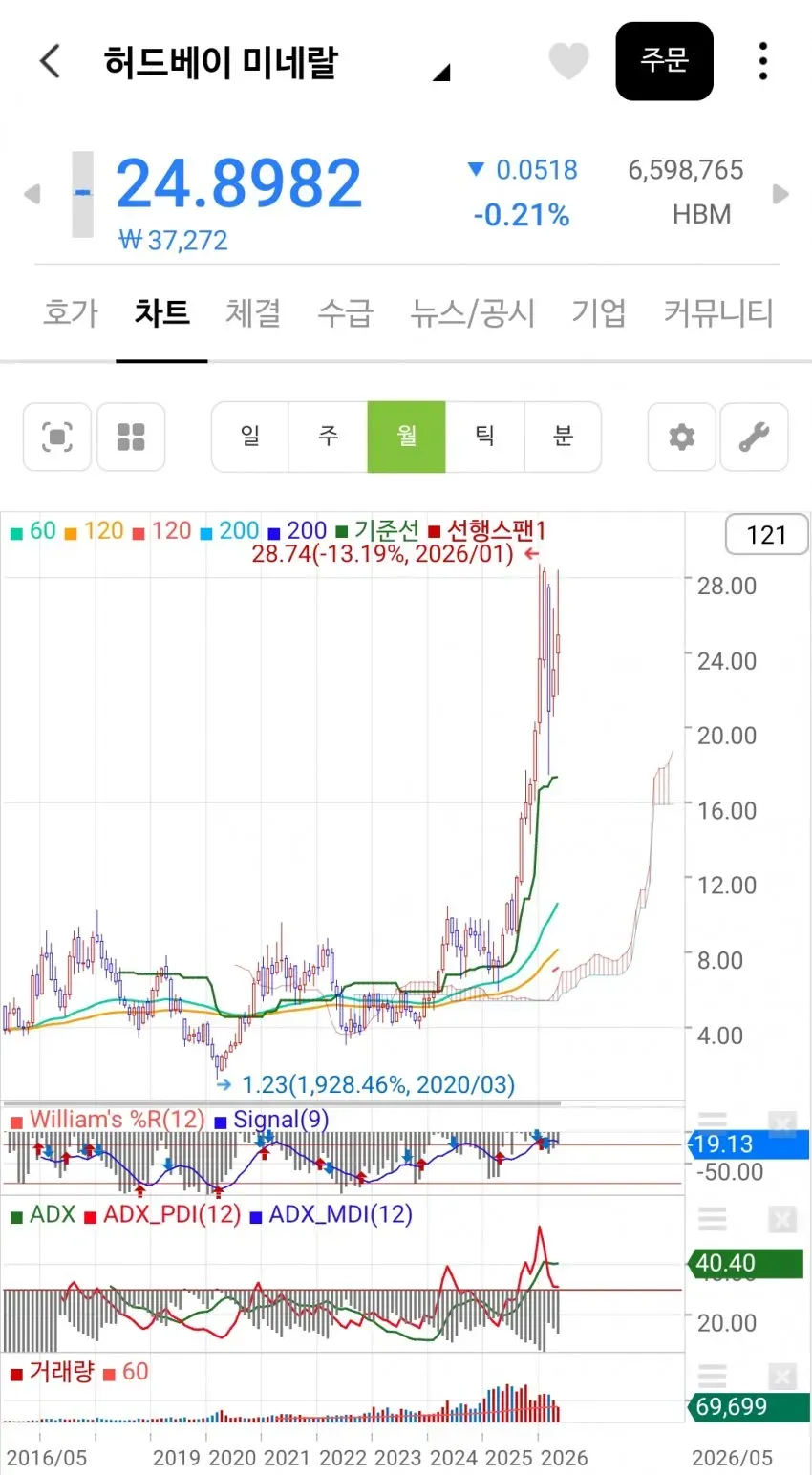
Task: Close the 거래량 volume panel
Action: 781,1376
